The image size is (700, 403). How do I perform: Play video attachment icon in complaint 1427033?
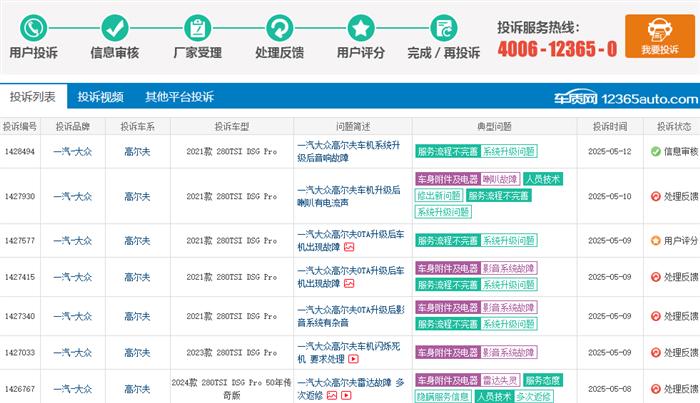353,359
